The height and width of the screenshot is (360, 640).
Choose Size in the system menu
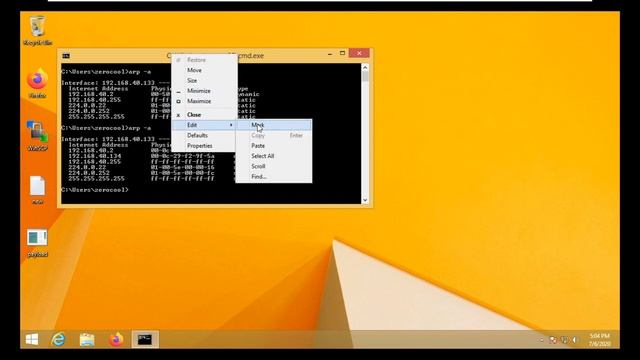[x=204, y=80]
